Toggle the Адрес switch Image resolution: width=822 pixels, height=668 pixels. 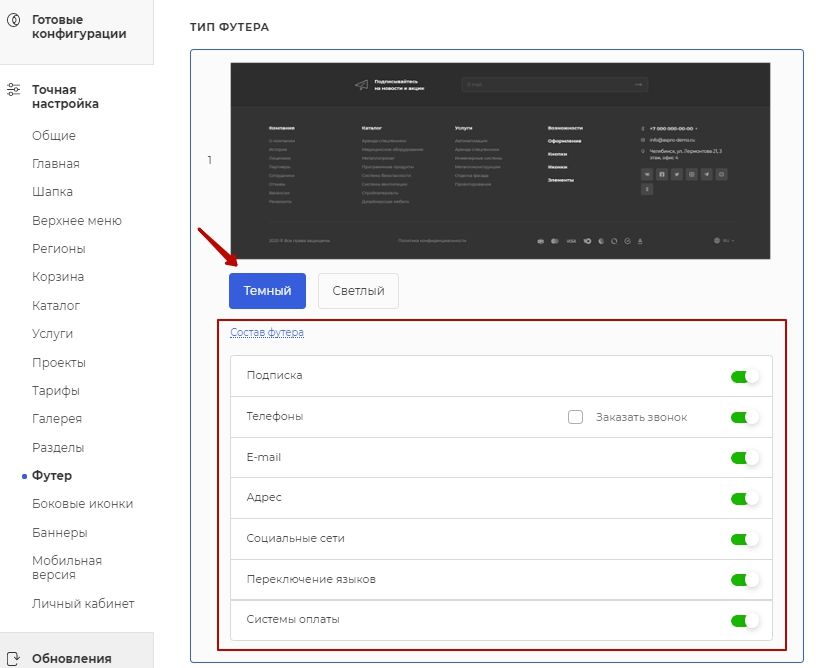point(745,499)
